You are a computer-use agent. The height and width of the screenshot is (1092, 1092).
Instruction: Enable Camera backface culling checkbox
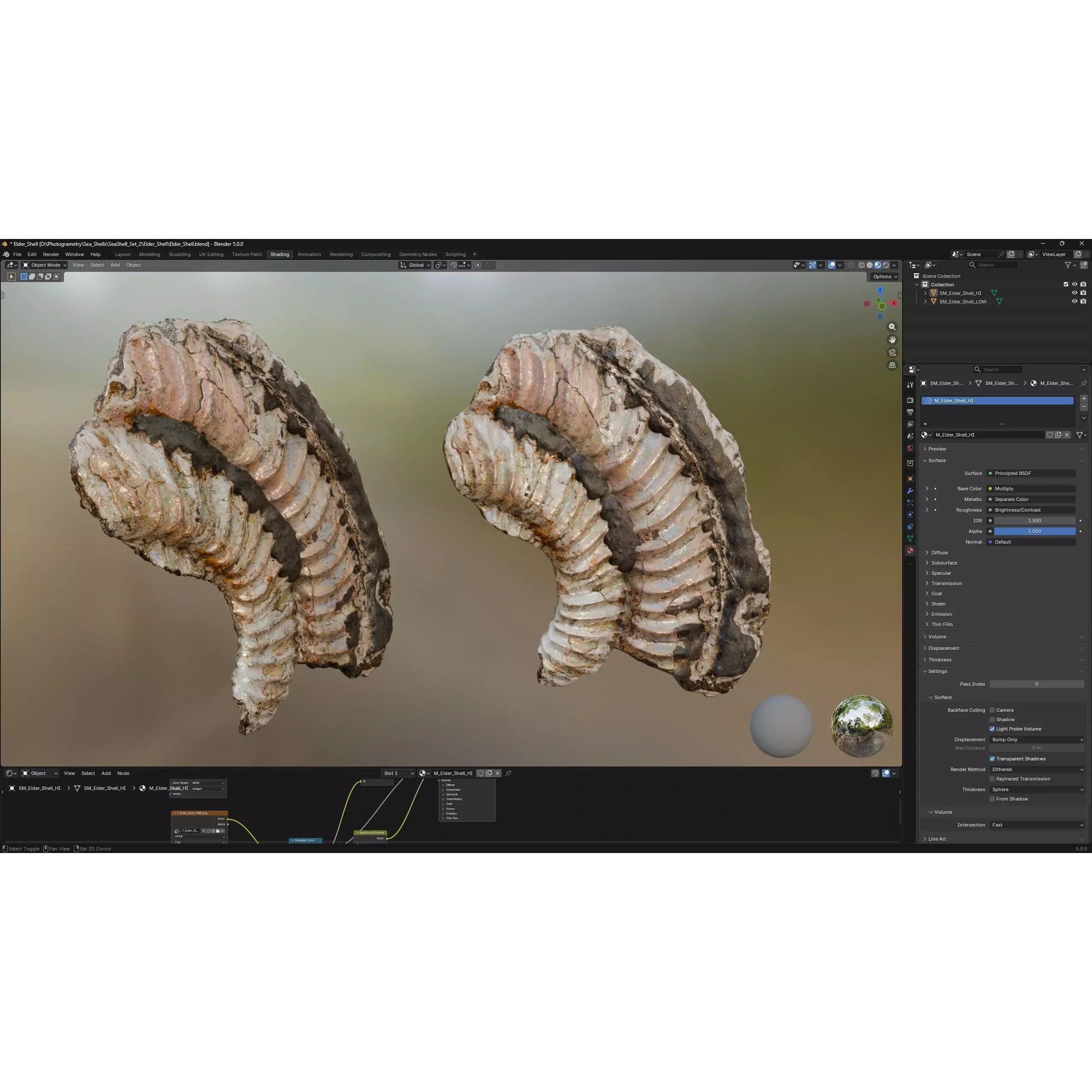pyautogui.click(x=993, y=710)
